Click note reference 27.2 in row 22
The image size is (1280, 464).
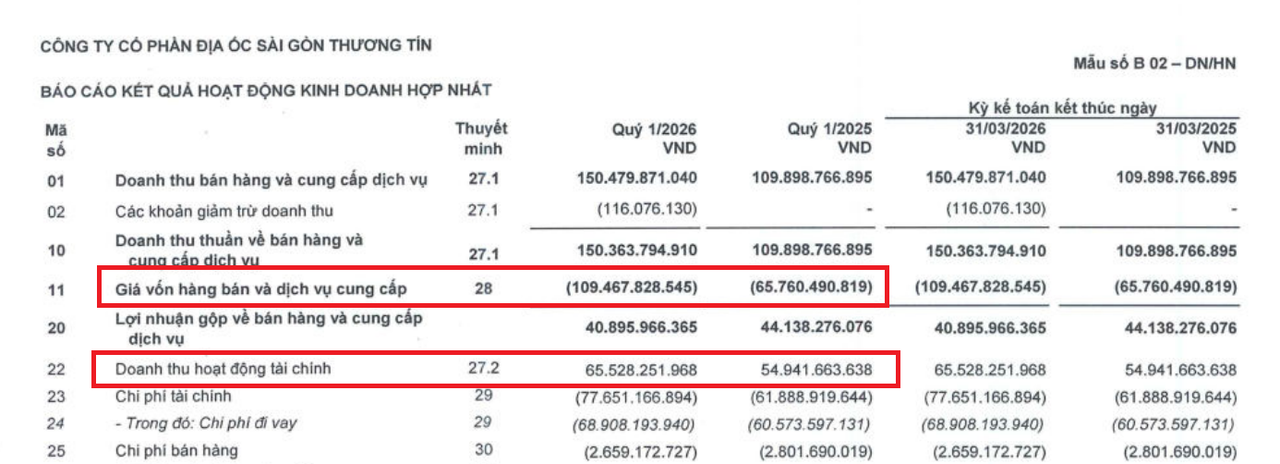point(483,369)
